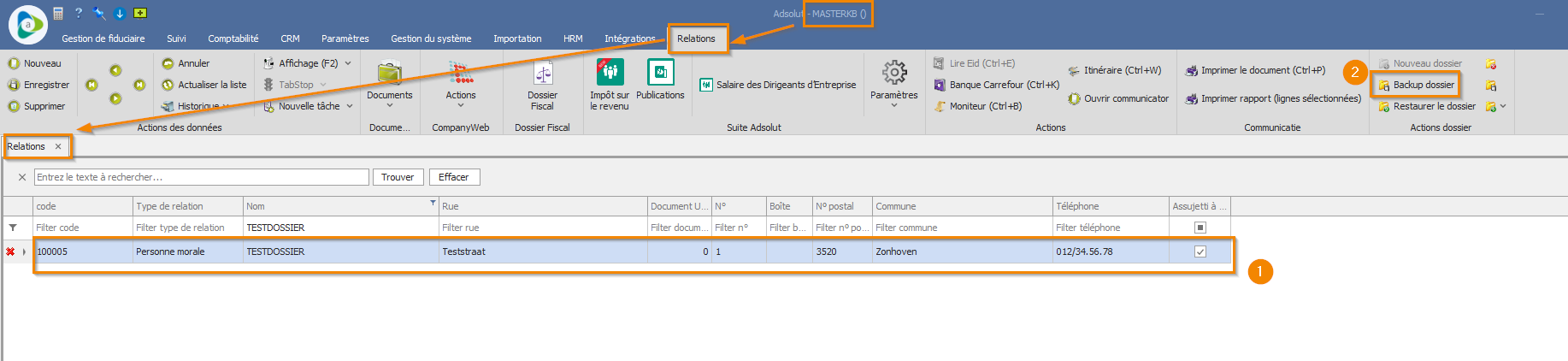Image resolution: width=1568 pixels, height=361 pixels.
Task: Open Gestion du système tab
Action: 431,38
